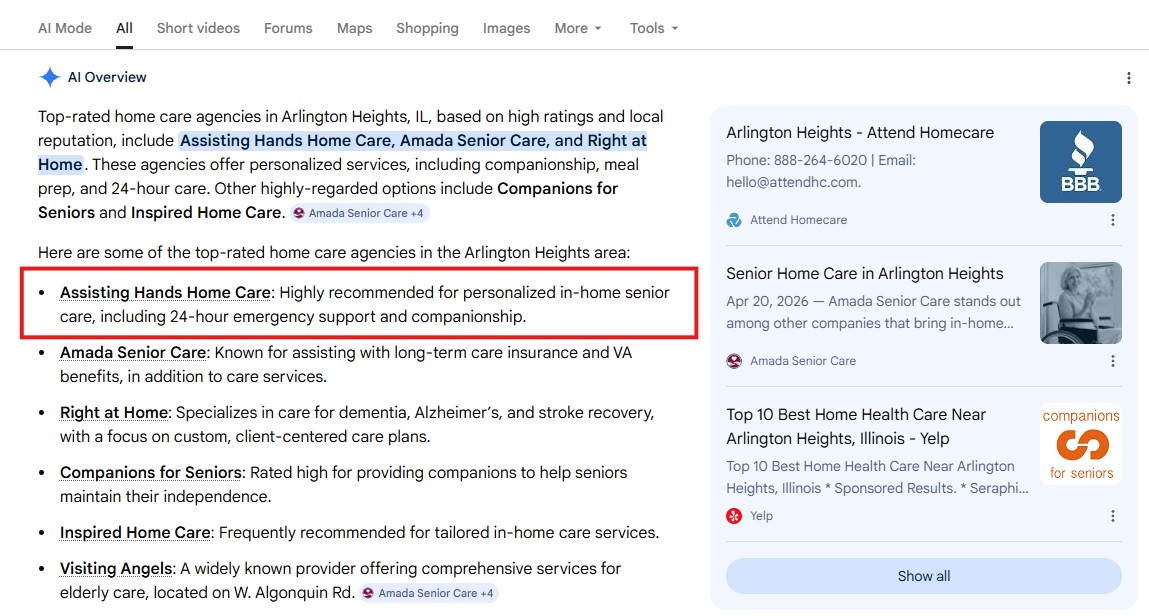1149x616 pixels.
Task: Open the Shopping tab
Action: coord(427,28)
